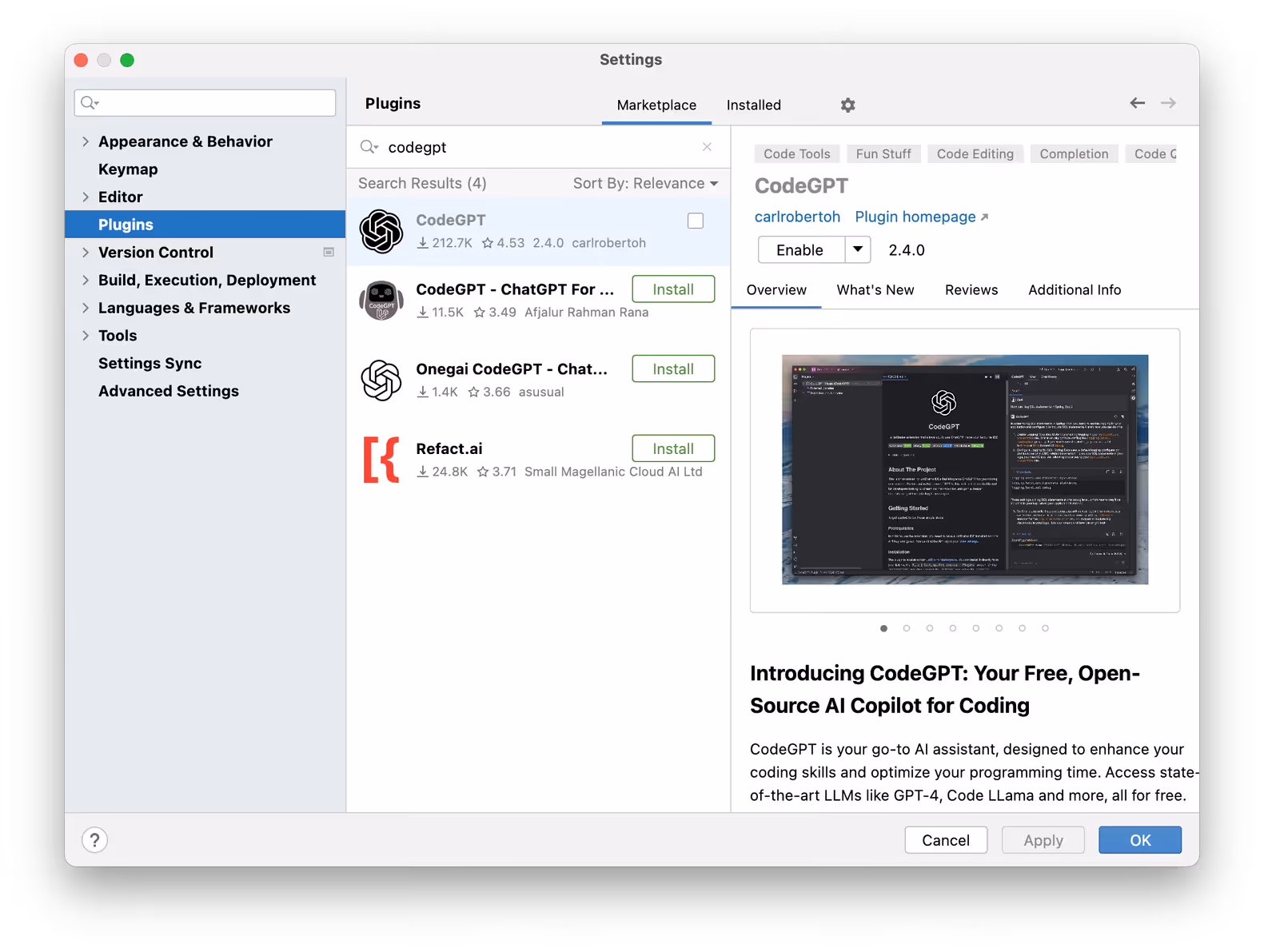The image size is (1264, 952).
Task: Show the fourth screenshot carousel dot
Action: pos(953,628)
